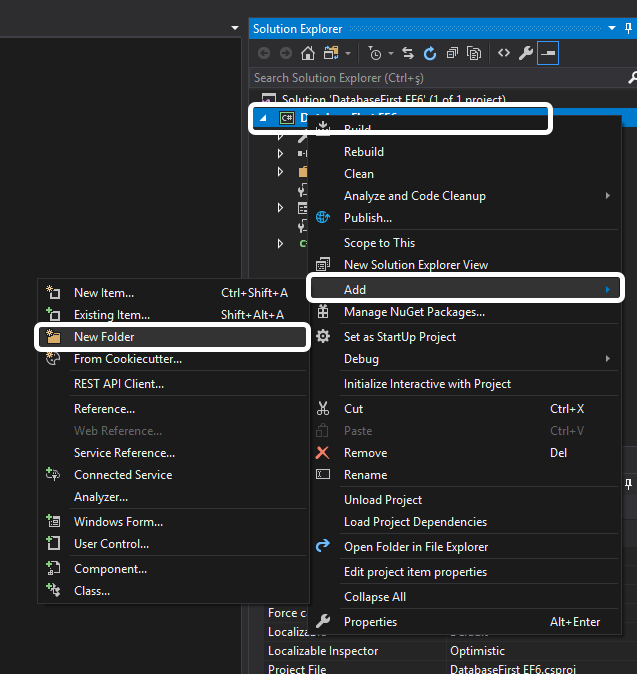This screenshot has width=637, height=674.
Task: Open Properties via the wrench toolbar icon
Action: tap(526, 53)
